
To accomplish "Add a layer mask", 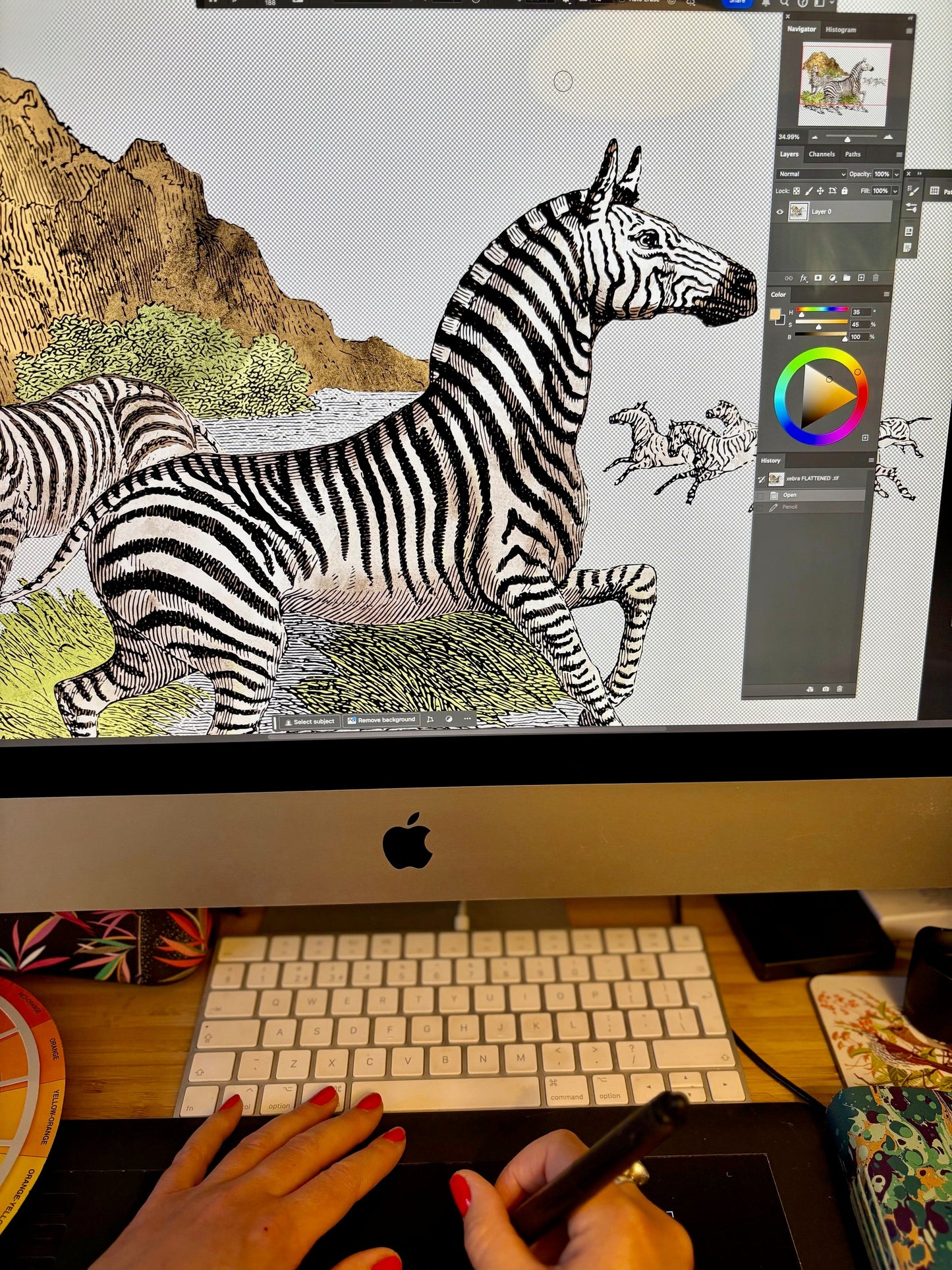I will (x=818, y=278).
